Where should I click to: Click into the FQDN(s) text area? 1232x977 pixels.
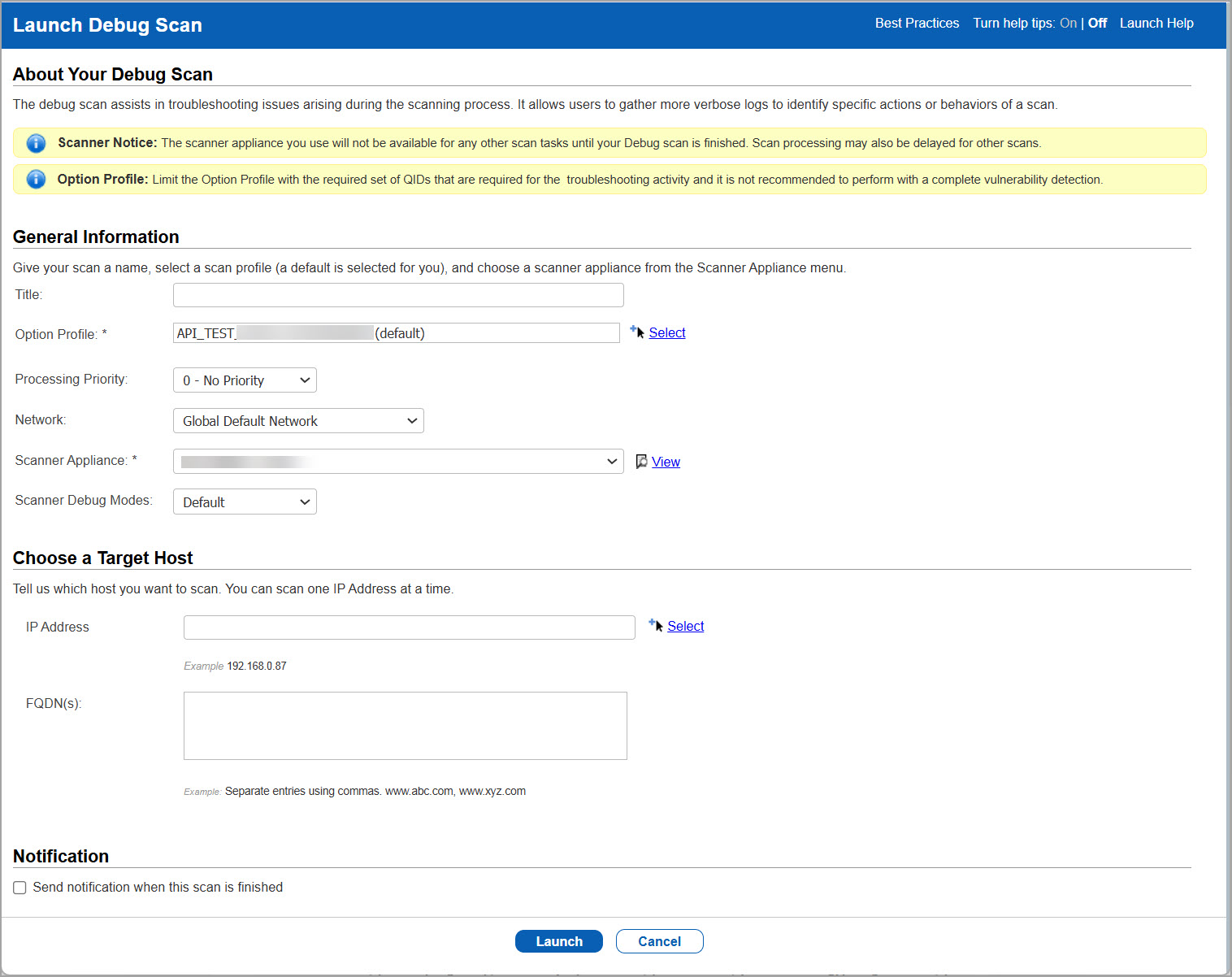click(x=405, y=726)
